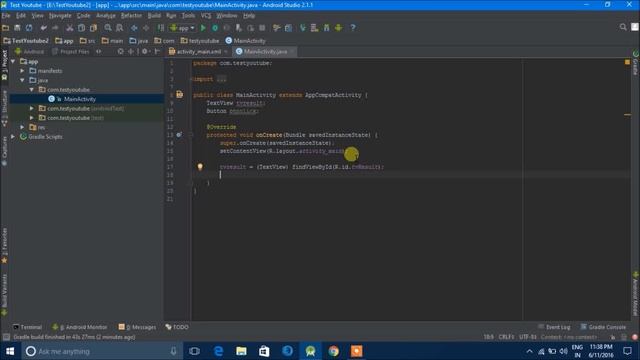Open the app run configuration dropdown
Viewport: 640px width, 360px height.
click(x=182, y=28)
